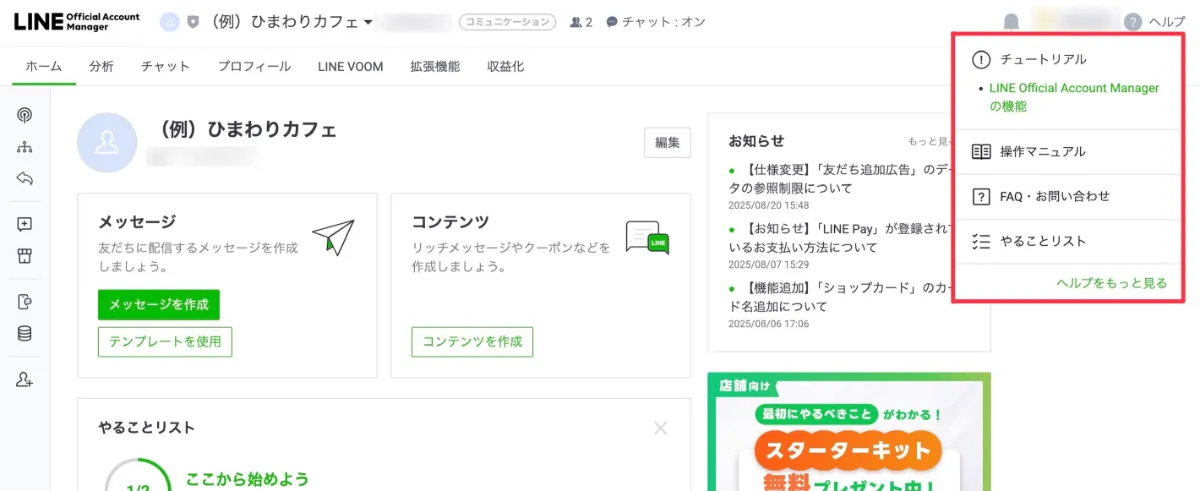Screen dimensions: 1200x491
Task: Open LINE Official Account Manager の機能 link
Action: click(1074, 97)
